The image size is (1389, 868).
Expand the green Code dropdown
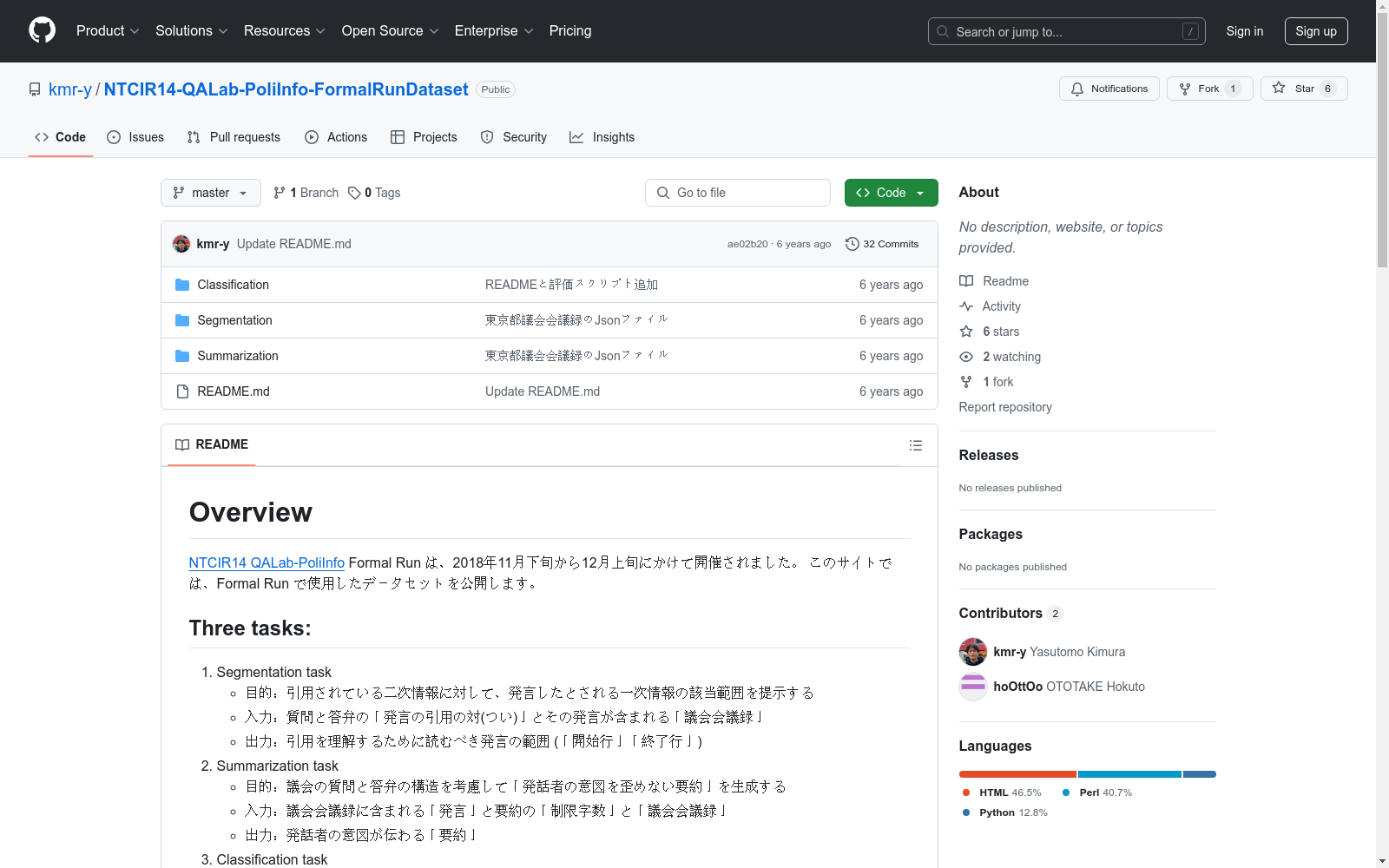click(891, 193)
